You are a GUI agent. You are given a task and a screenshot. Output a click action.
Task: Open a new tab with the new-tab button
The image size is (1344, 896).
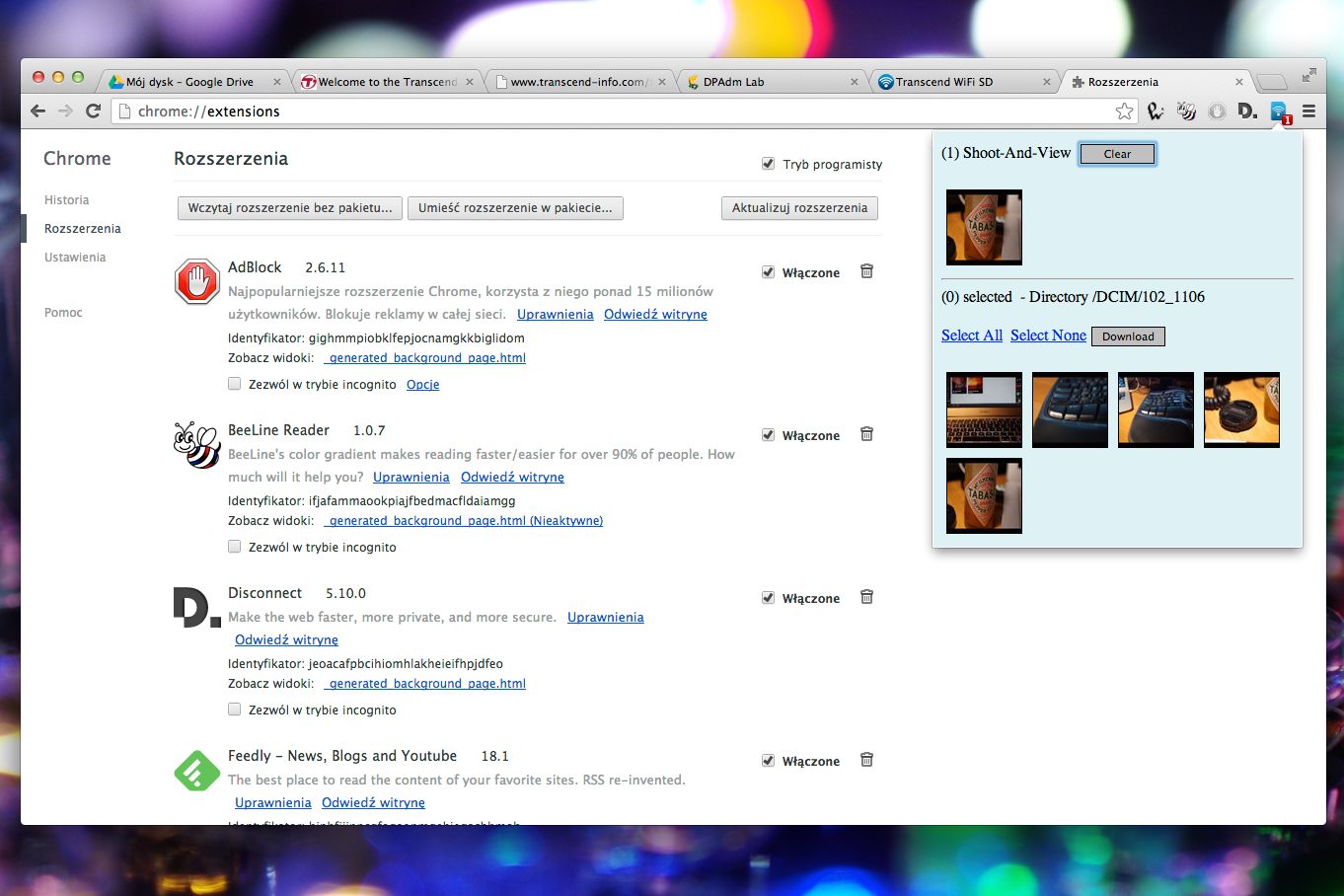(x=1272, y=82)
